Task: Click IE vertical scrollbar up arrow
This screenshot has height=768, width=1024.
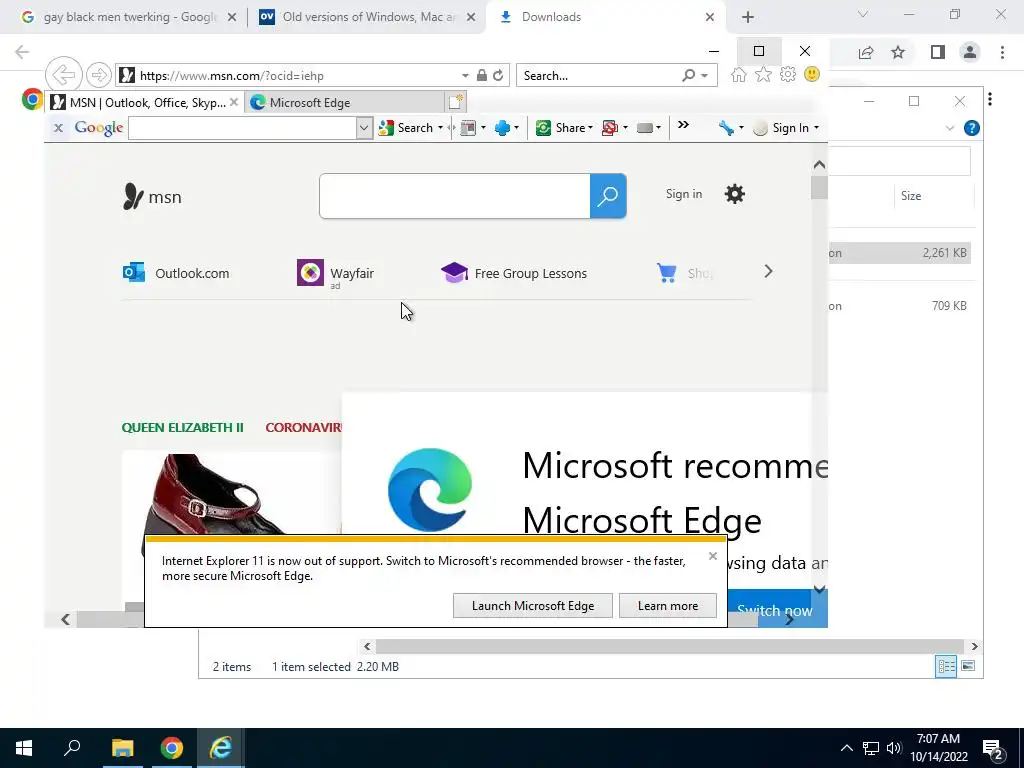Action: point(819,165)
